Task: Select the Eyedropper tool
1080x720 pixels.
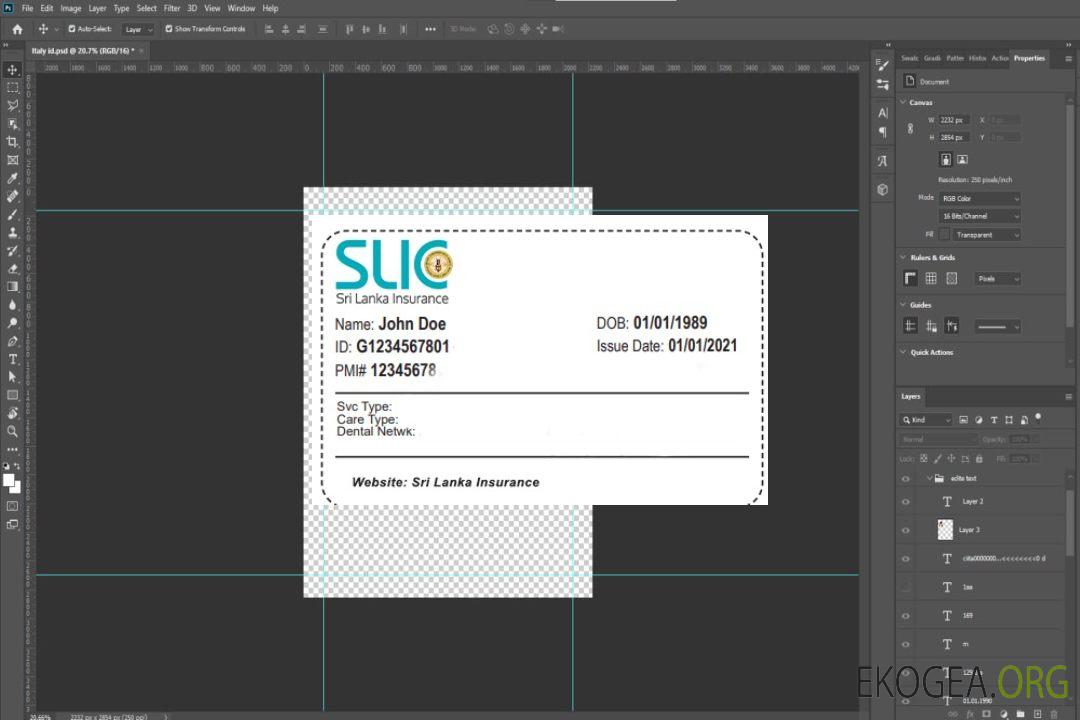Action: click(x=13, y=178)
